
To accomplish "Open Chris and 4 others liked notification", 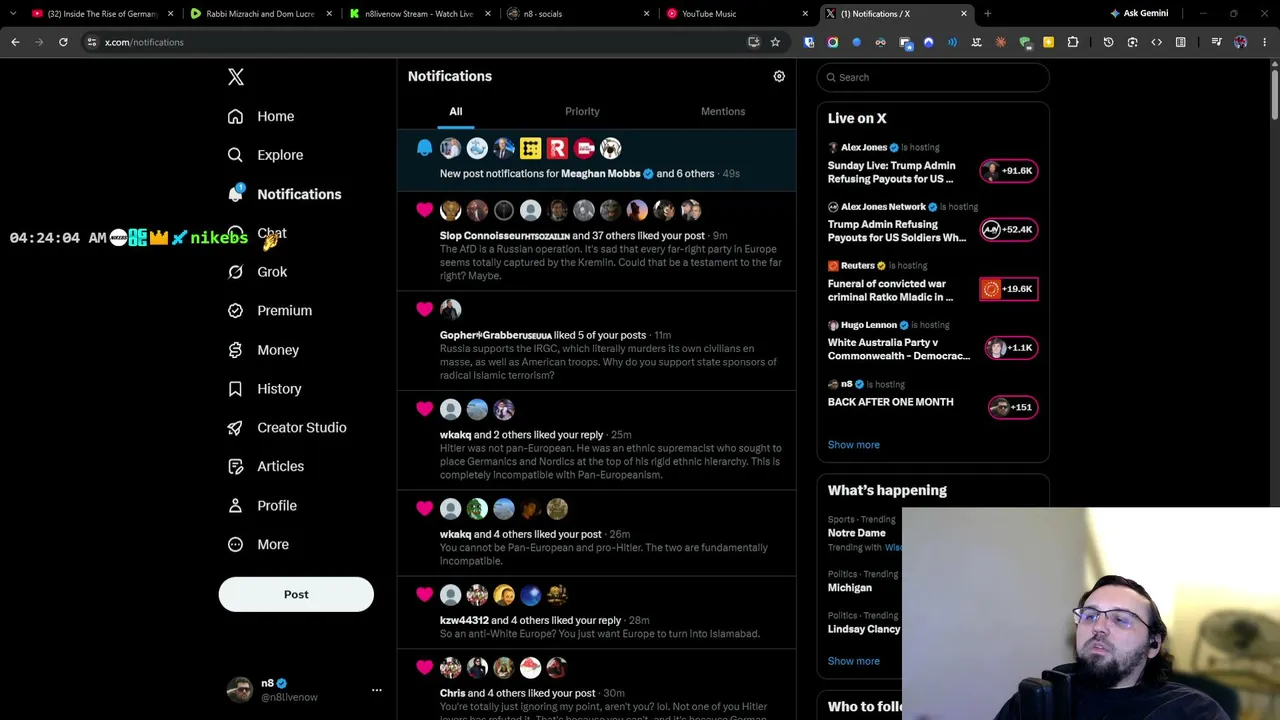I will pyautogui.click(x=597, y=684).
